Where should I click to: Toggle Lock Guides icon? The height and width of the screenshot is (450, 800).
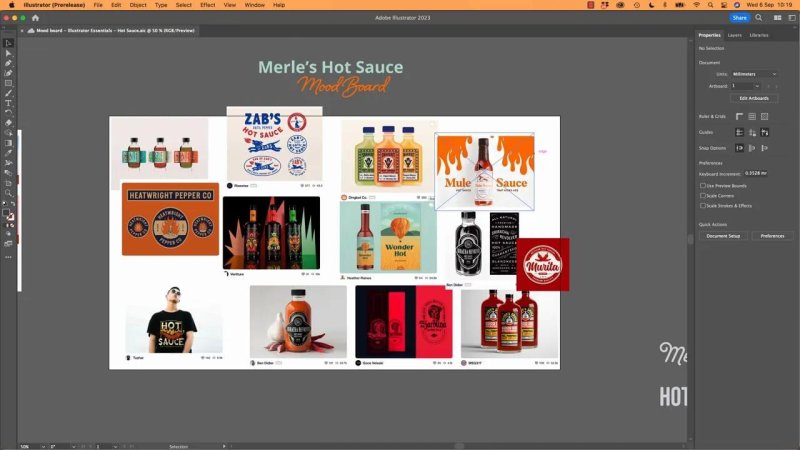point(752,132)
